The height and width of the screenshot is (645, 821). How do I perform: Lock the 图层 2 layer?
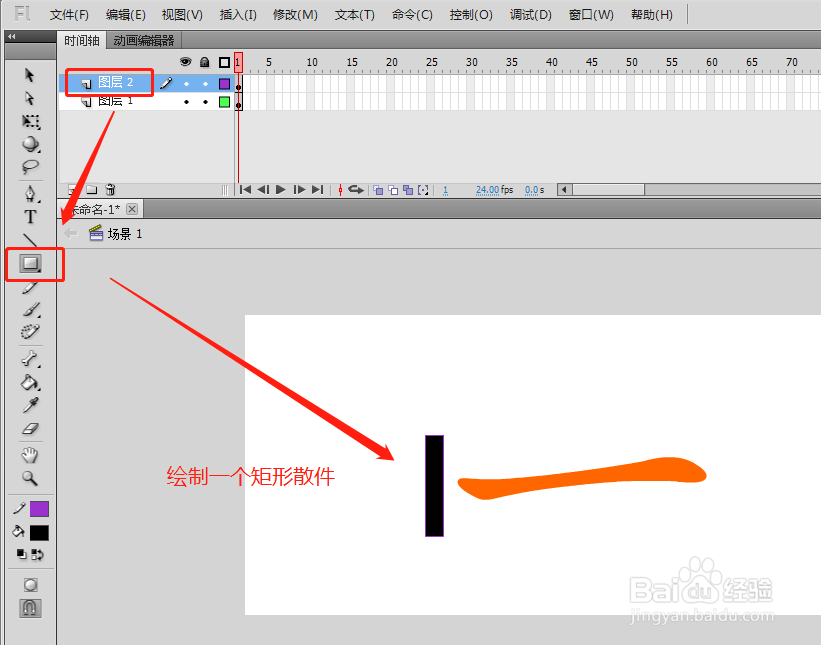(x=205, y=84)
